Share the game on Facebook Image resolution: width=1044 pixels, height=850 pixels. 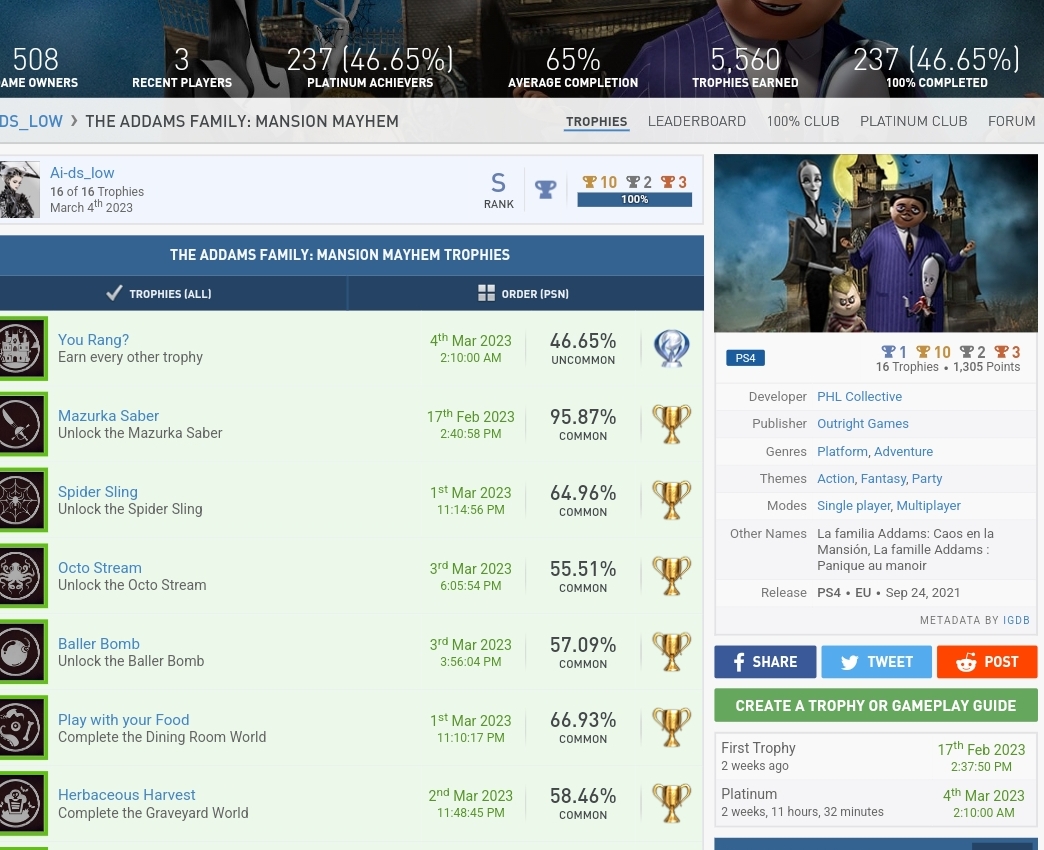click(765, 662)
